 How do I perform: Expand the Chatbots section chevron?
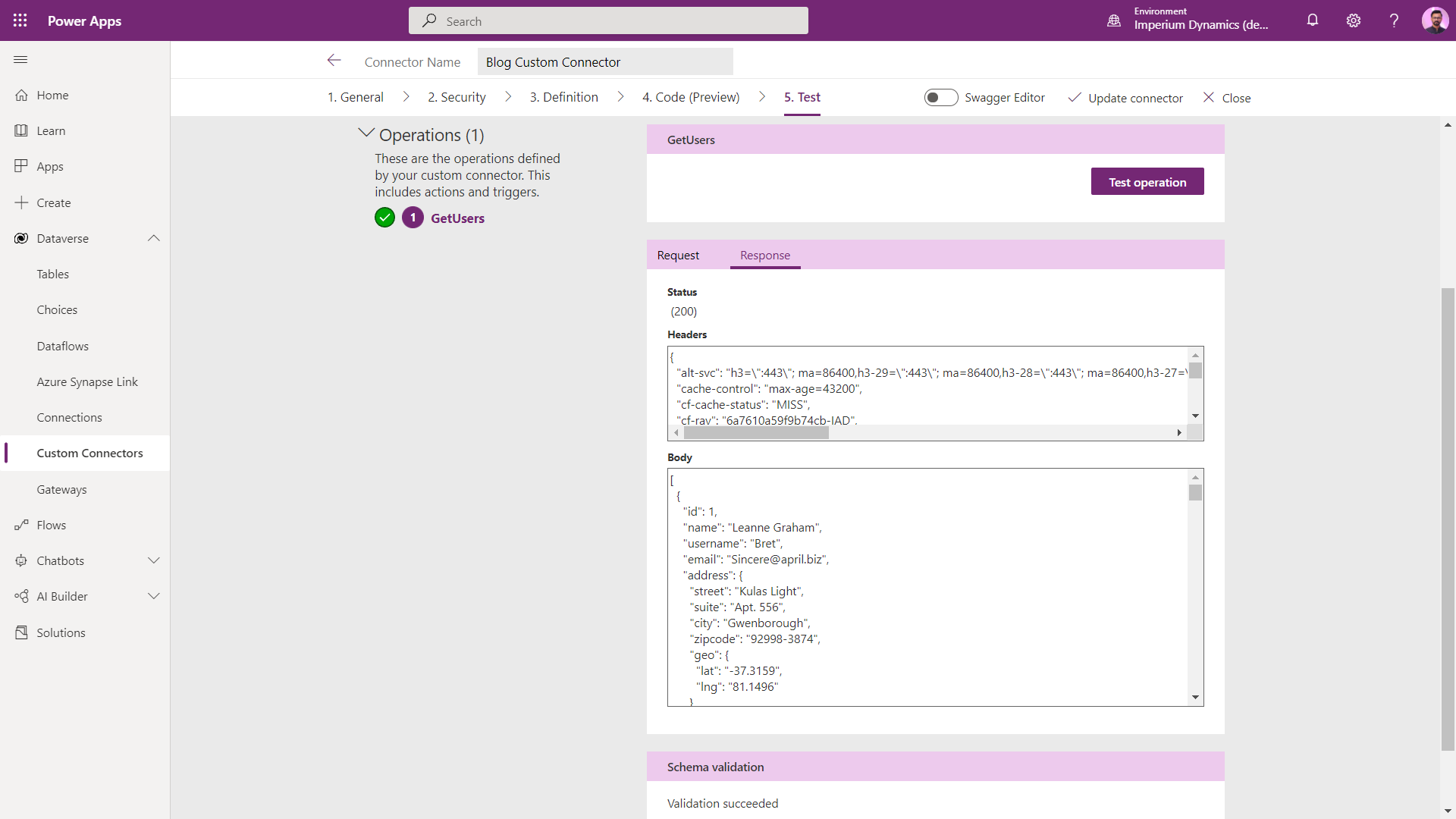[154, 560]
